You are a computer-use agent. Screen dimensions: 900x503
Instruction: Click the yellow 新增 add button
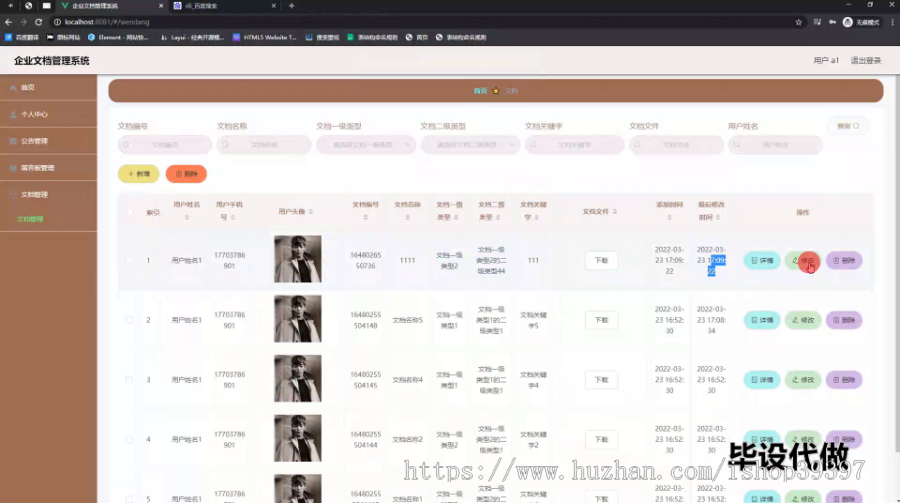138,173
